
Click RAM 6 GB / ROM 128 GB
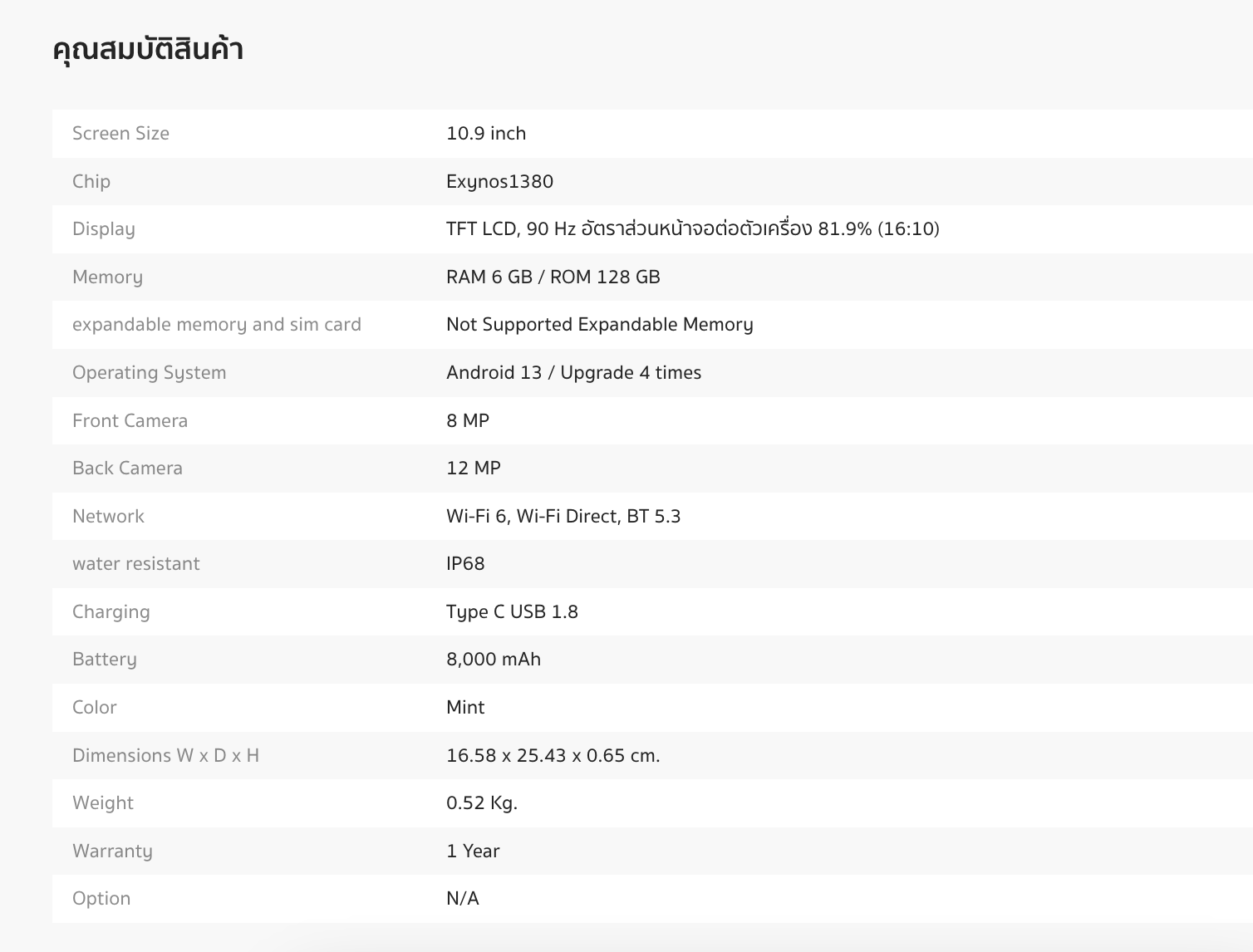pyautogui.click(x=553, y=277)
